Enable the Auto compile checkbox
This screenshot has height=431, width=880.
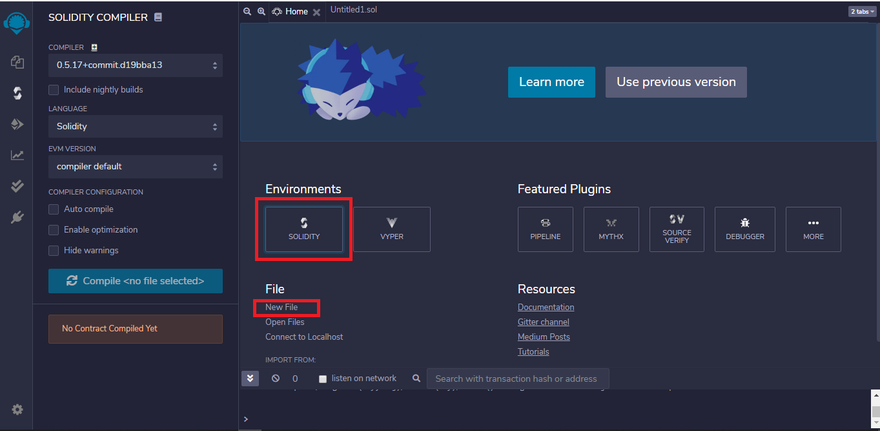click(54, 209)
